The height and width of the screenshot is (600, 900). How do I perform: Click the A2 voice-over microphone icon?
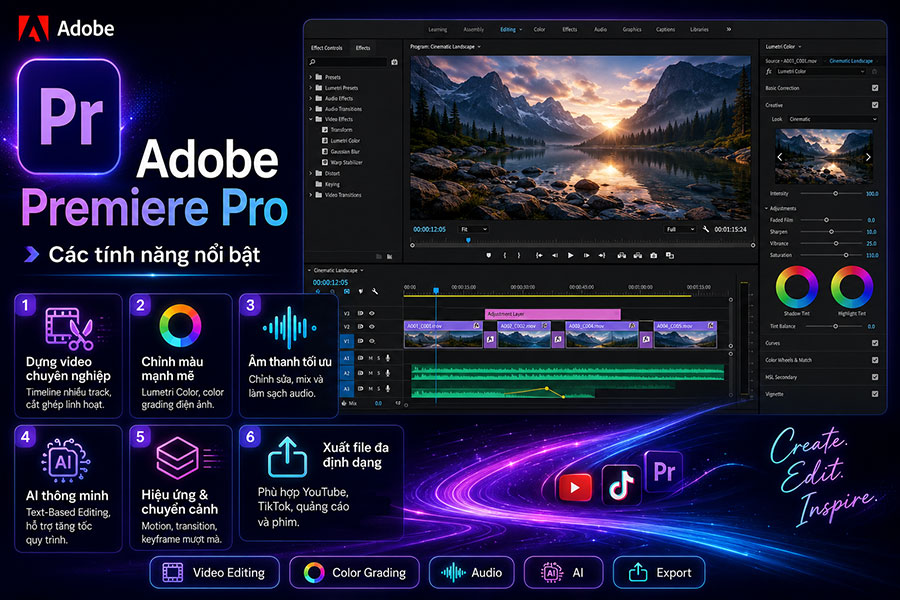pyautogui.click(x=388, y=373)
